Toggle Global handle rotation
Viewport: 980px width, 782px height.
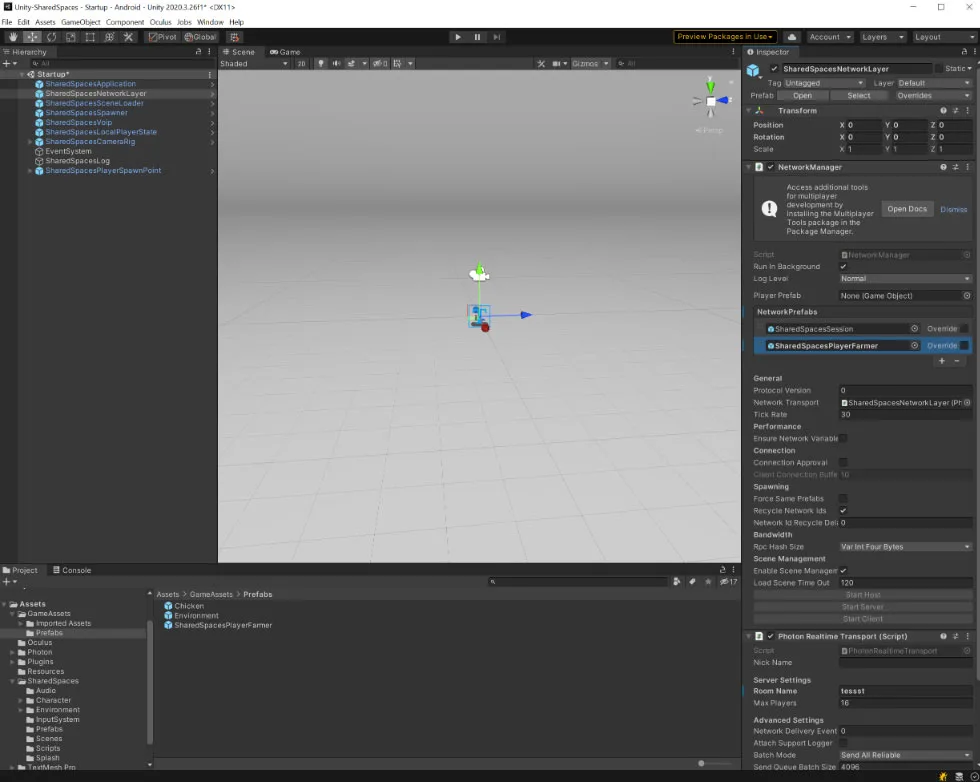click(200, 37)
